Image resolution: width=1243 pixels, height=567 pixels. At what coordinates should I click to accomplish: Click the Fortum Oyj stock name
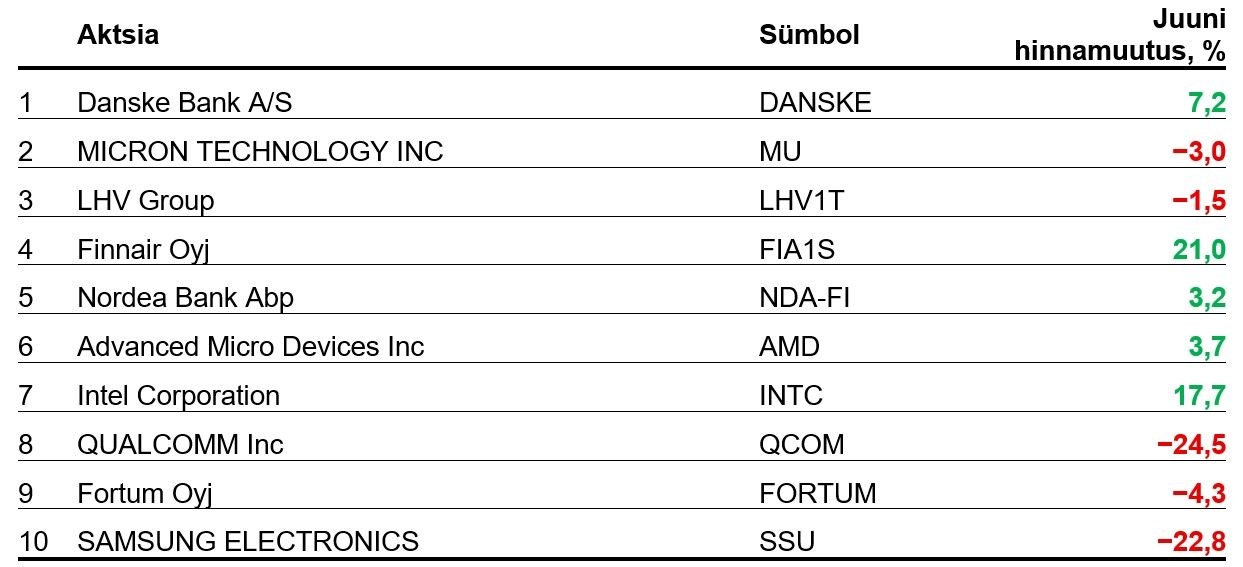click(145, 493)
